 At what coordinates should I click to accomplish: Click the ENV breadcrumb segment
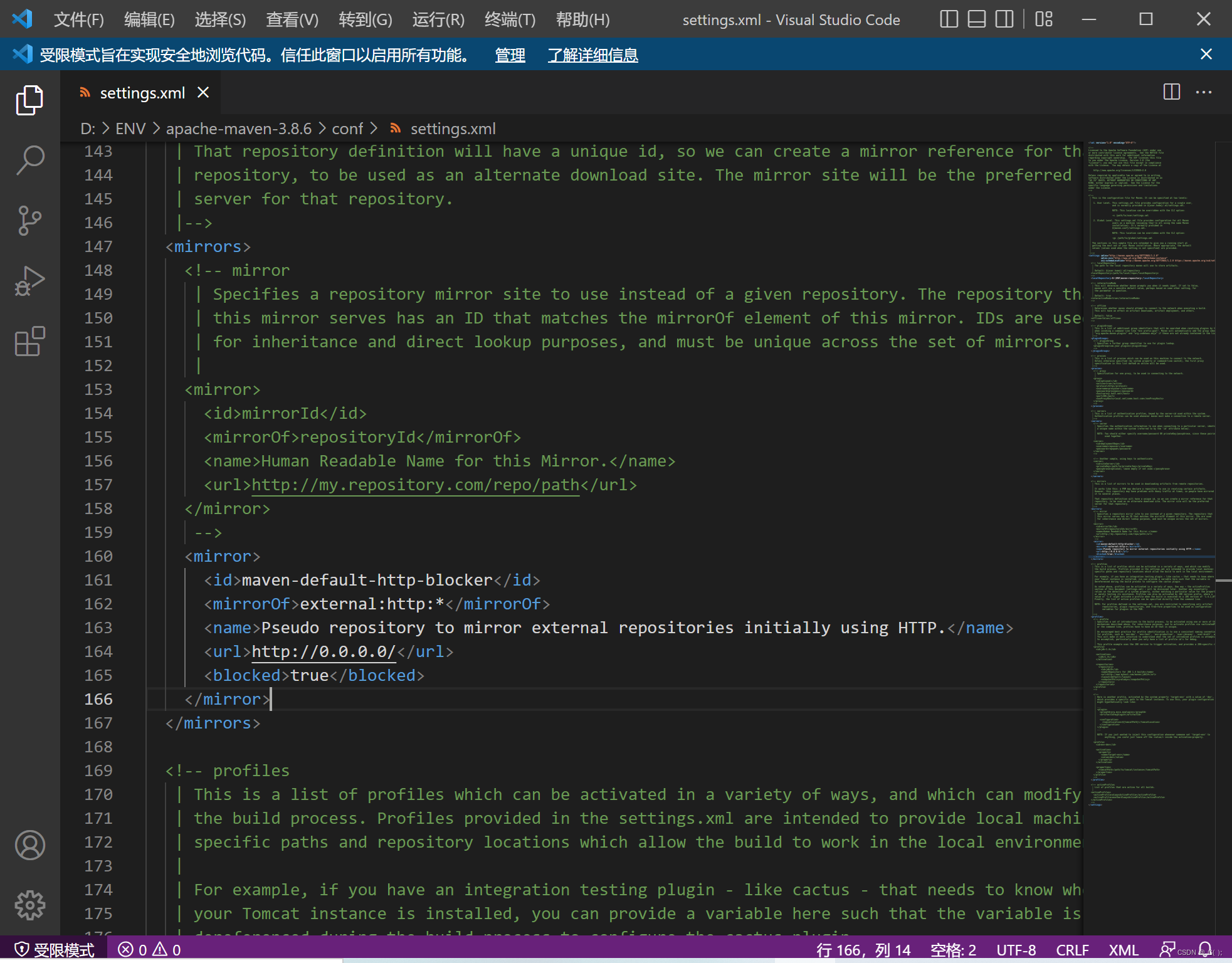130,129
